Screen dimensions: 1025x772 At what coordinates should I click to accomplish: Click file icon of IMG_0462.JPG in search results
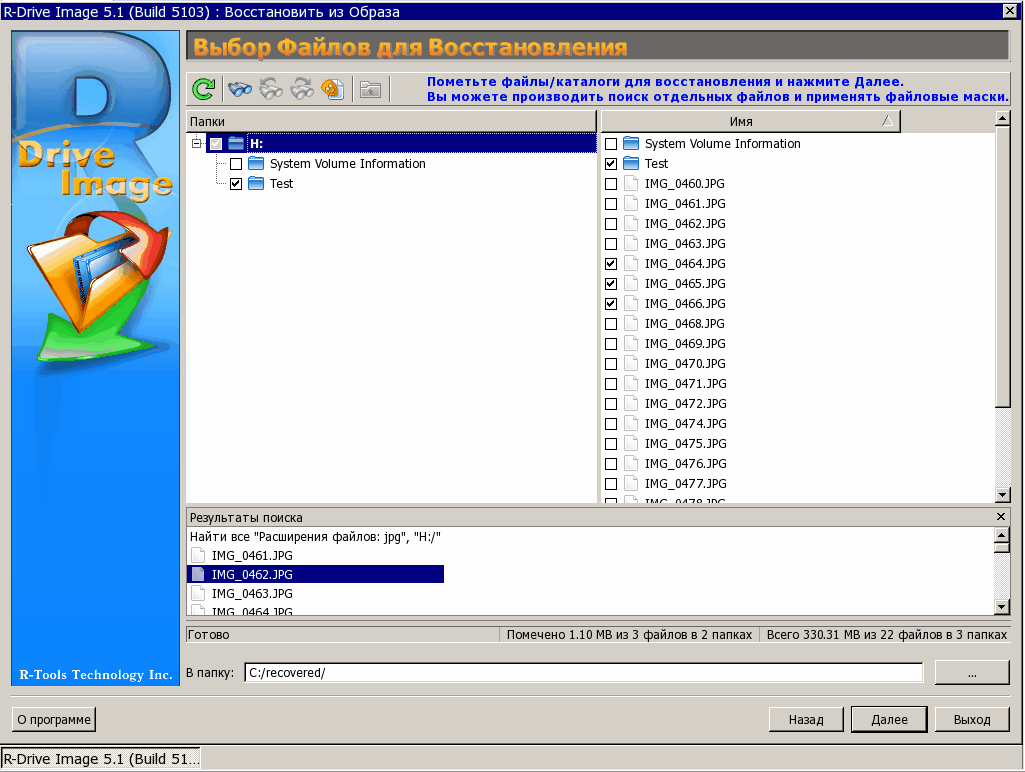pos(198,575)
